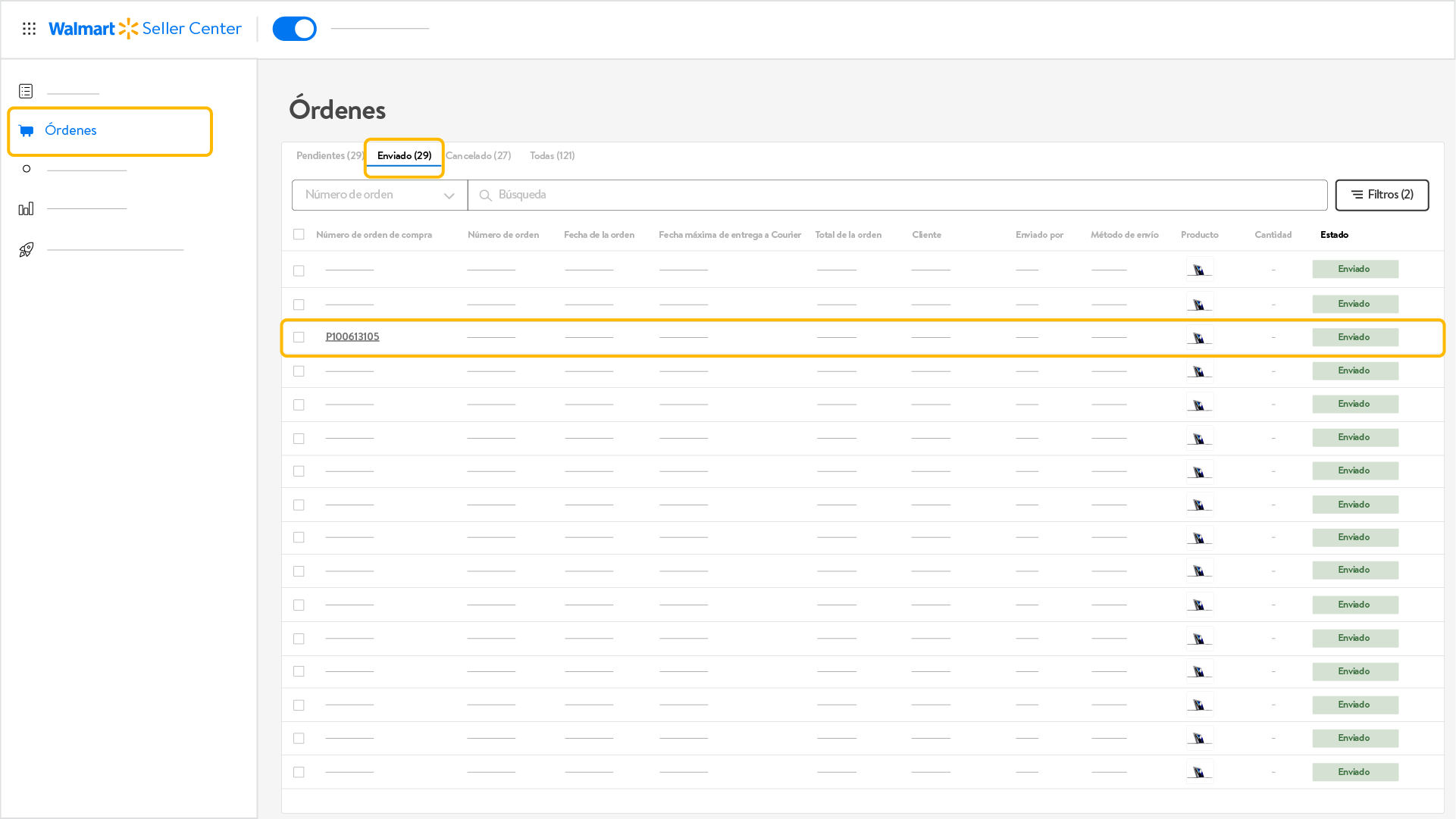Tick the checkbox of the last order row
Viewport: 1456px width, 819px height.
[299, 772]
